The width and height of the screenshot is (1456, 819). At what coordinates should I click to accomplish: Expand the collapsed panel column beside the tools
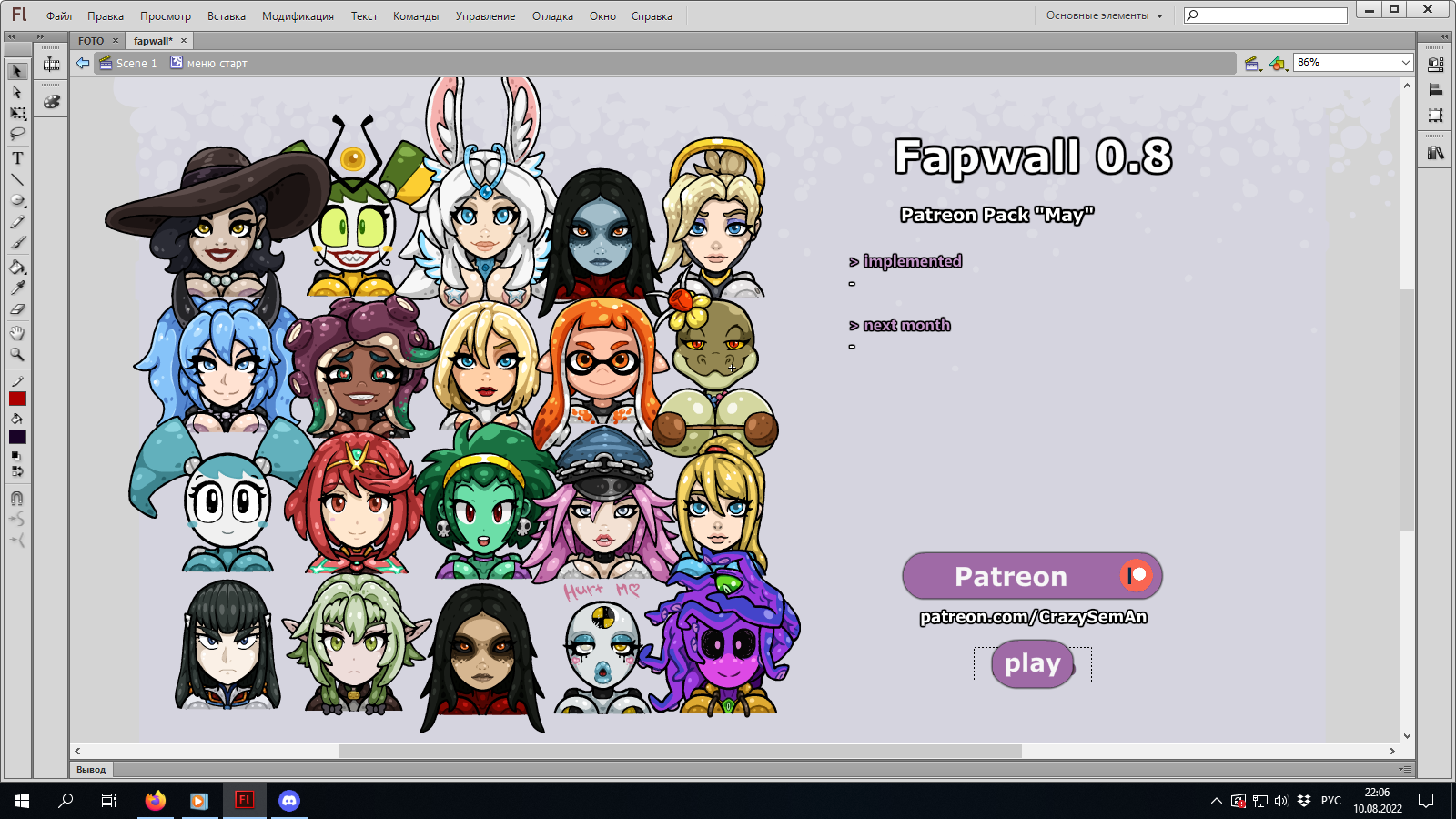tap(40, 36)
